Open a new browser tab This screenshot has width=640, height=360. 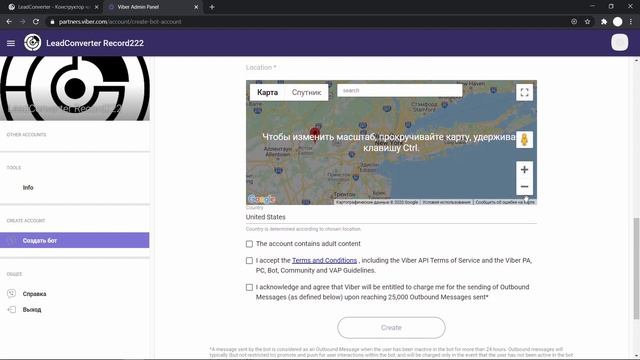point(212,7)
